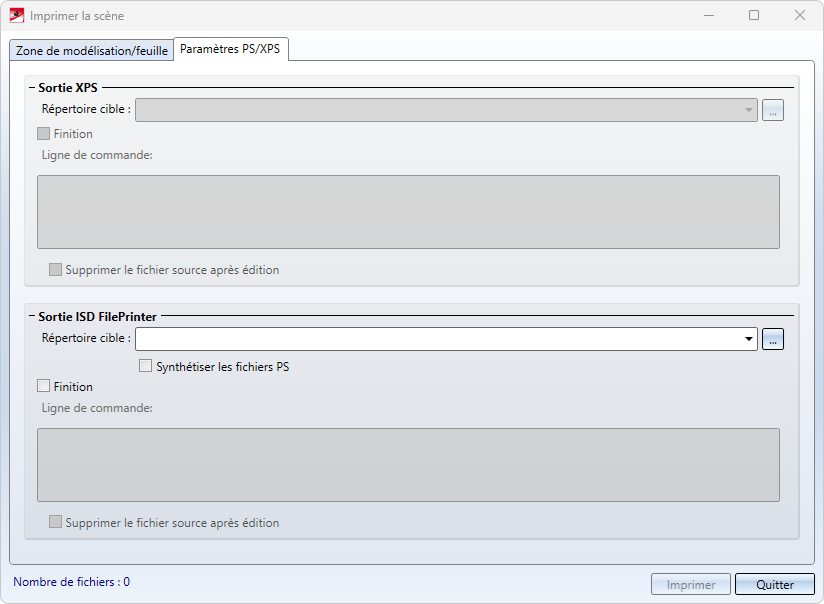Screen dimensions: 824x604
Task: Close the Imprimer la scène dialog
Action: pyautogui.click(x=800, y=16)
